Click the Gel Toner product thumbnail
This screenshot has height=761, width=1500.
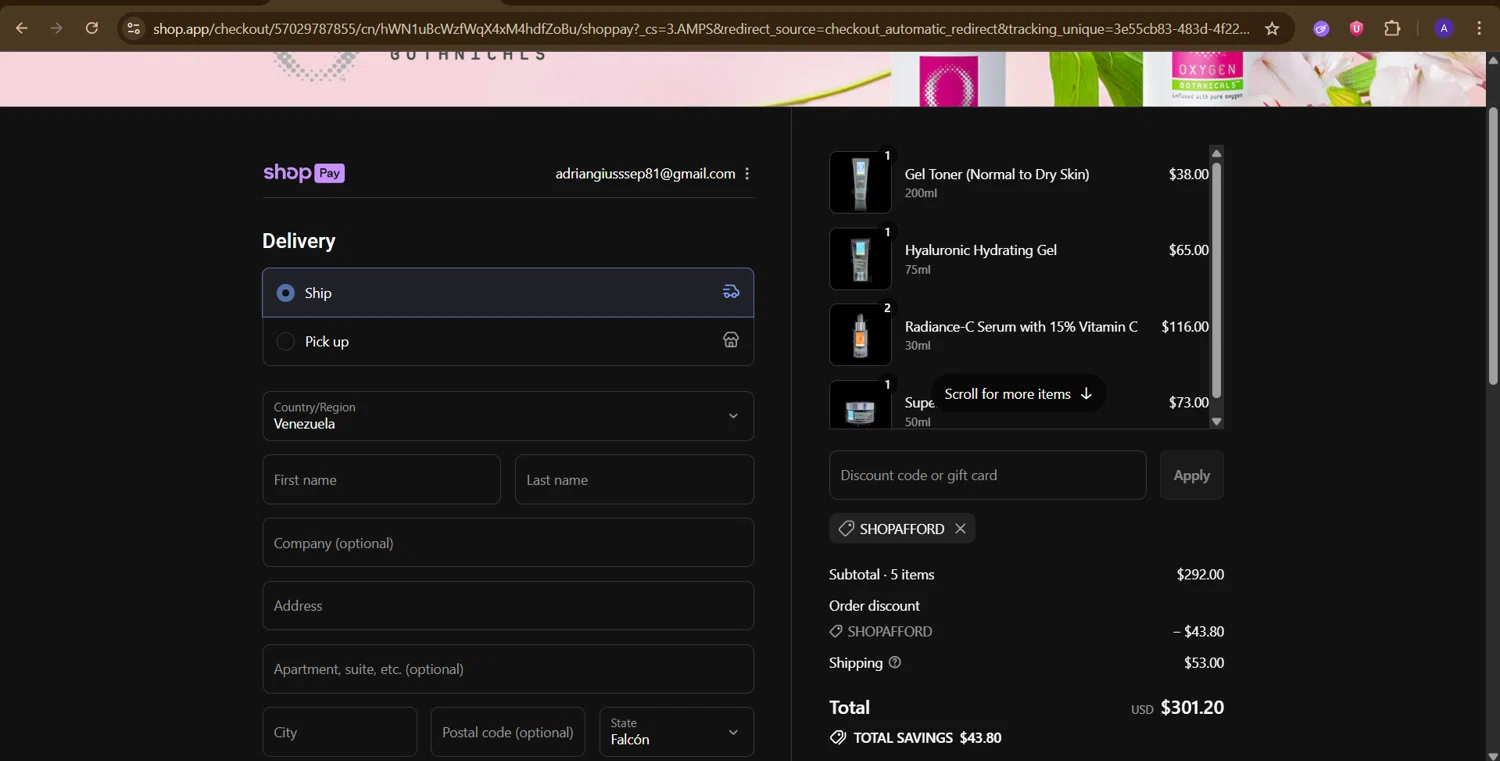tap(860, 182)
